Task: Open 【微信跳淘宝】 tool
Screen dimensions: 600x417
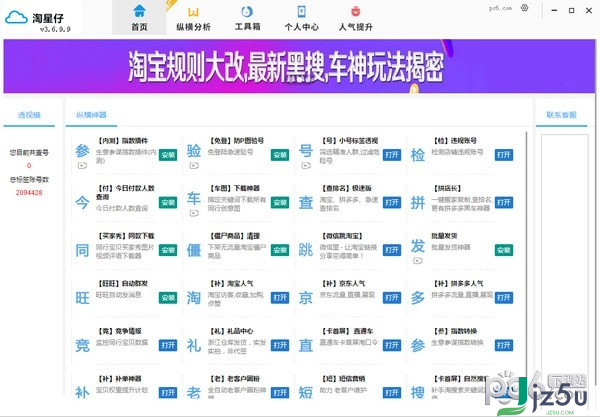Action: pyautogui.click(x=392, y=250)
